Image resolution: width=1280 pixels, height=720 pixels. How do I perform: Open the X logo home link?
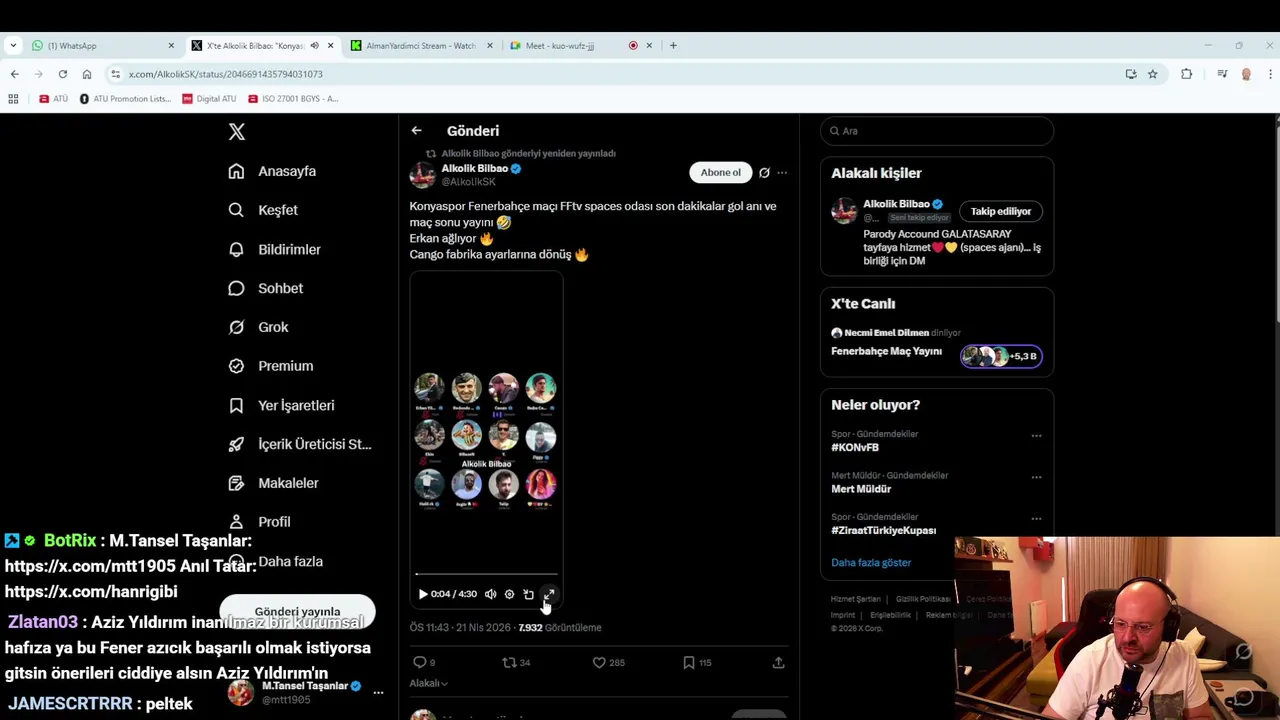[x=236, y=132]
